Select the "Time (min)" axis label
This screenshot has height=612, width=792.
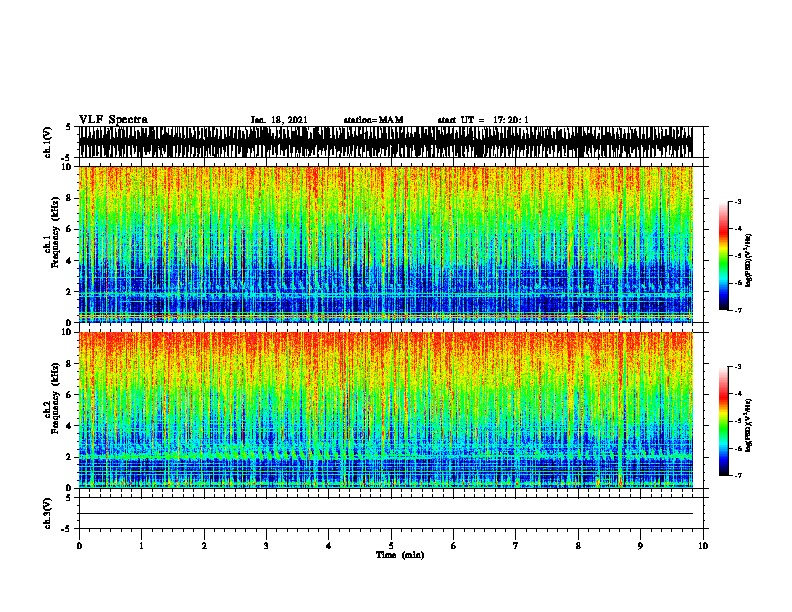[x=400, y=555]
